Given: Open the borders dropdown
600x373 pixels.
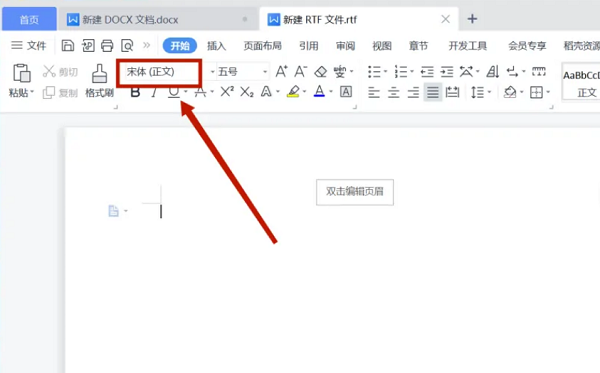Looking at the screenshot, I should click(548, 92).
